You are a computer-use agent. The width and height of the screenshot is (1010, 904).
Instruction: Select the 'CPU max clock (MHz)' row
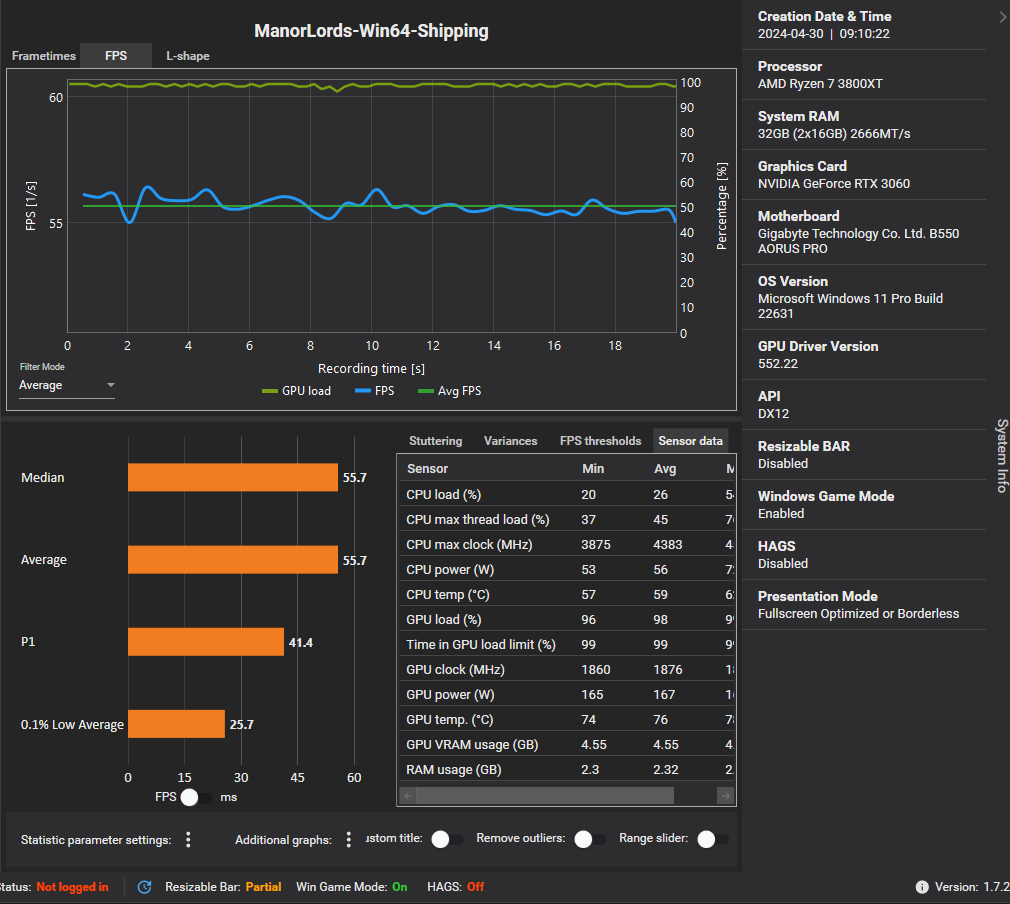tap(566, 545)
